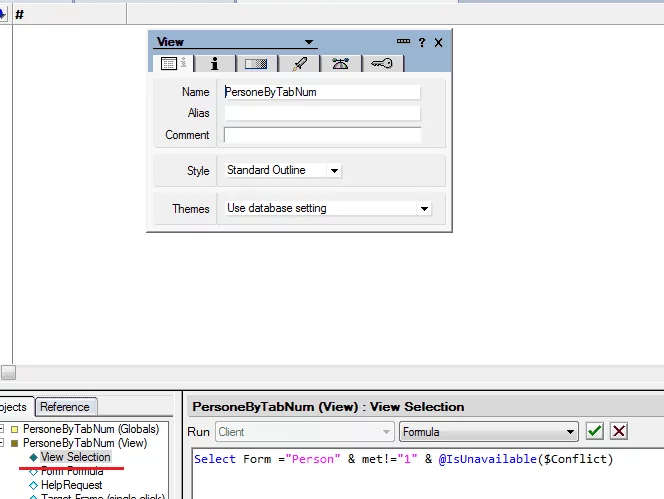Cancel formula changes with red X
The width and height of the screenshot is (664, 499).
click(619, 431)
